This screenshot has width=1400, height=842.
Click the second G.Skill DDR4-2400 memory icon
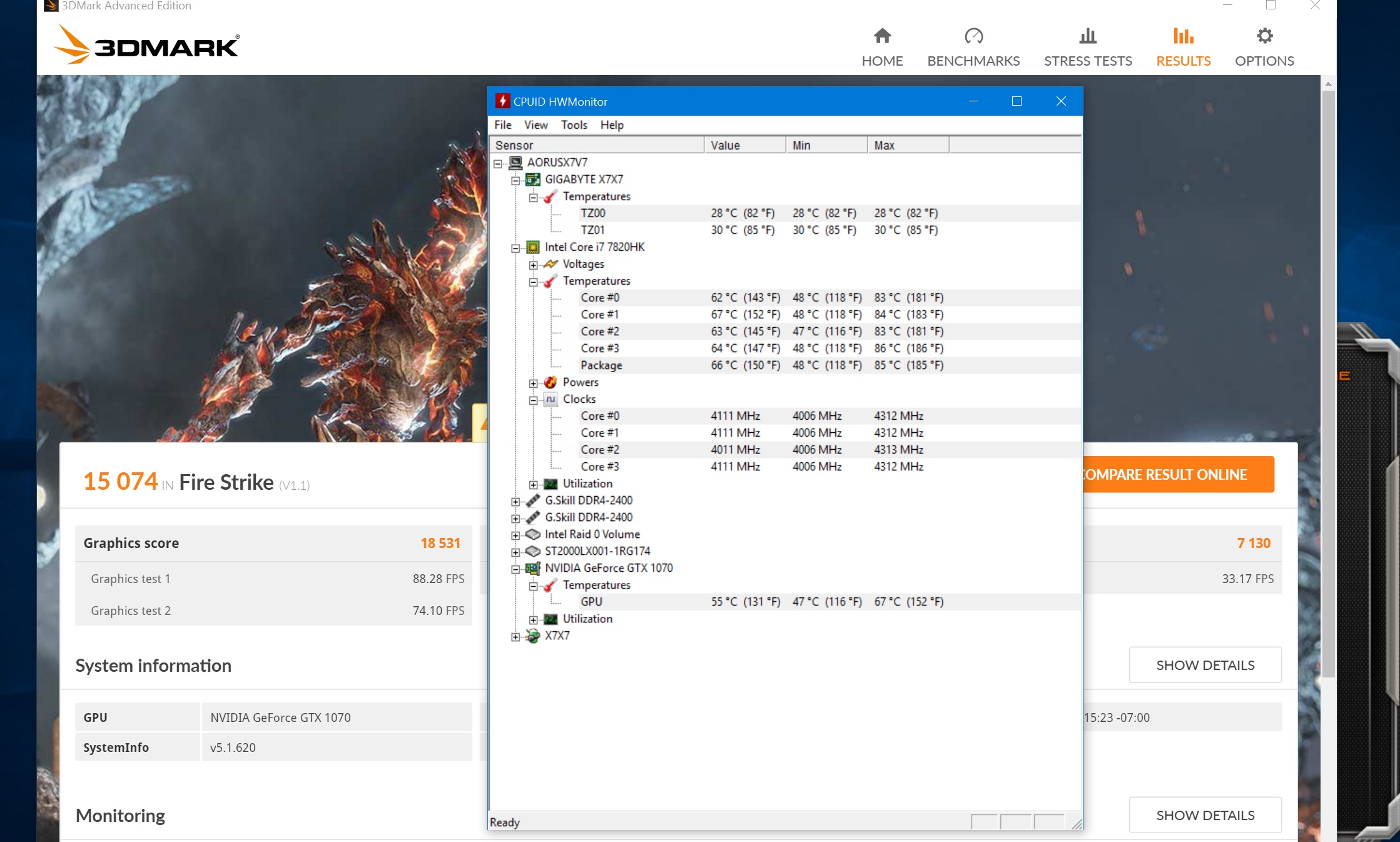click(x=533, y=517)
